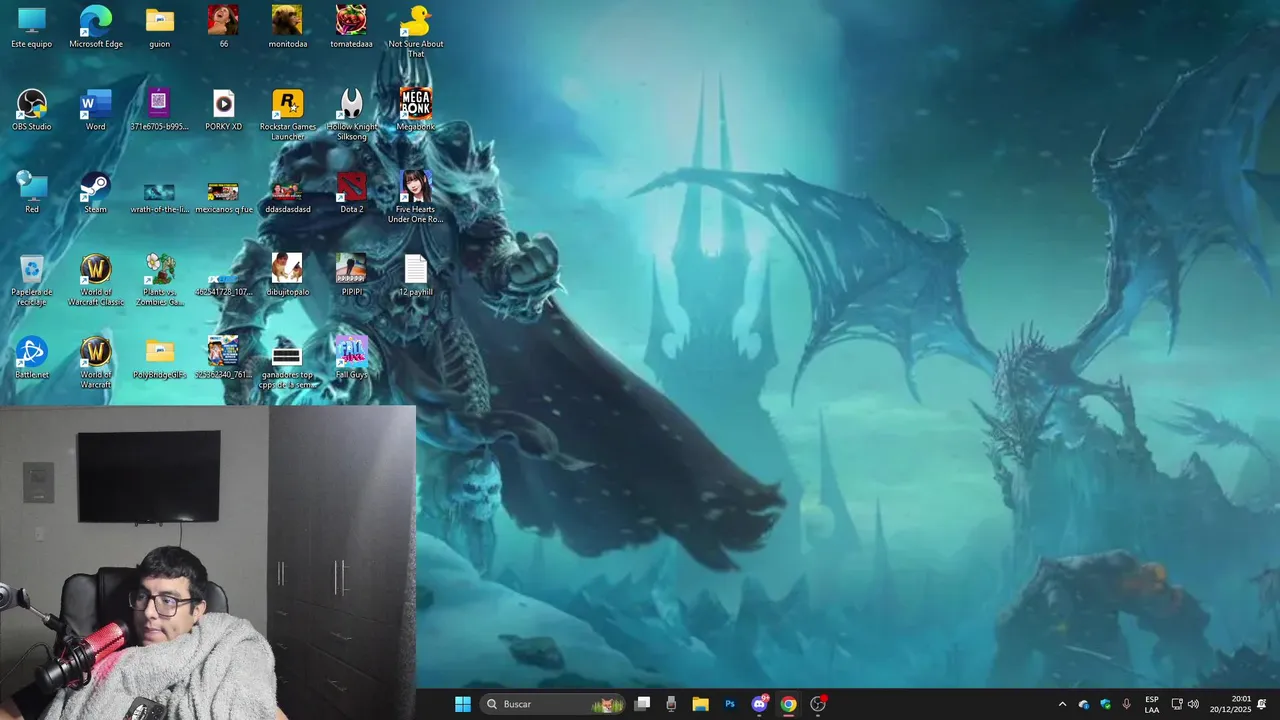Open the microphone app in taskbar
This screenshot has width=1280, height=720.
coord(671,704)
